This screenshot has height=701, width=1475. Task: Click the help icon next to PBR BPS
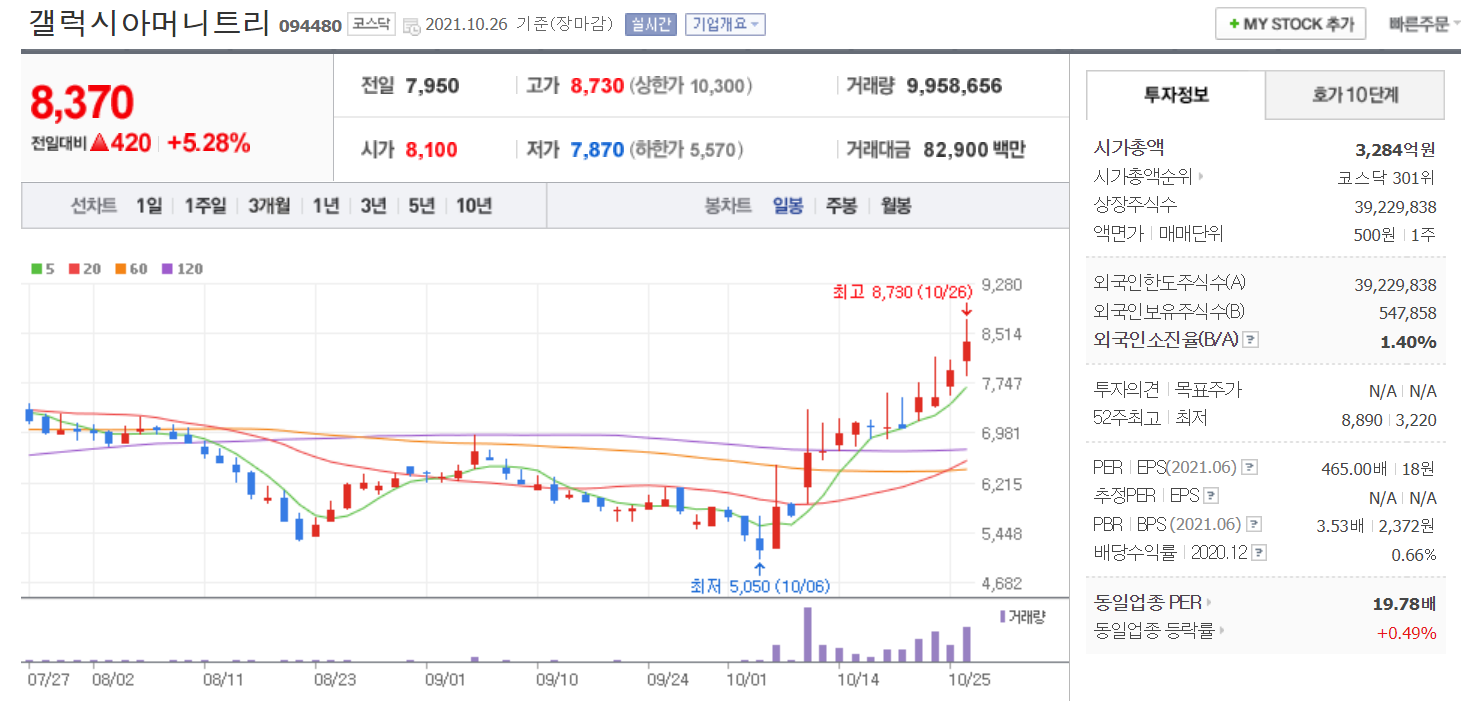[x=1254, y=524]
